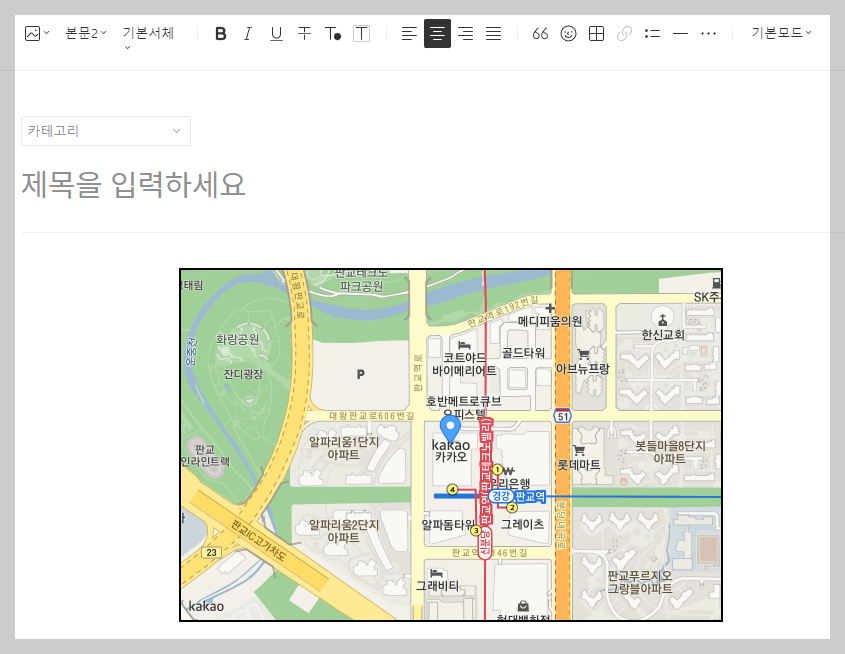
Task: Click the parking P marker on map
Action: tap(361, 374)
